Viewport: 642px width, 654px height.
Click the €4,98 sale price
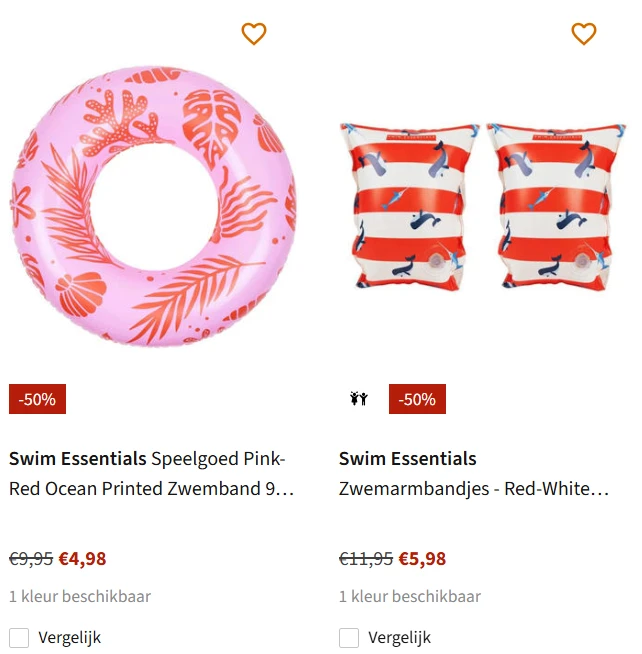tap(82, 559)
